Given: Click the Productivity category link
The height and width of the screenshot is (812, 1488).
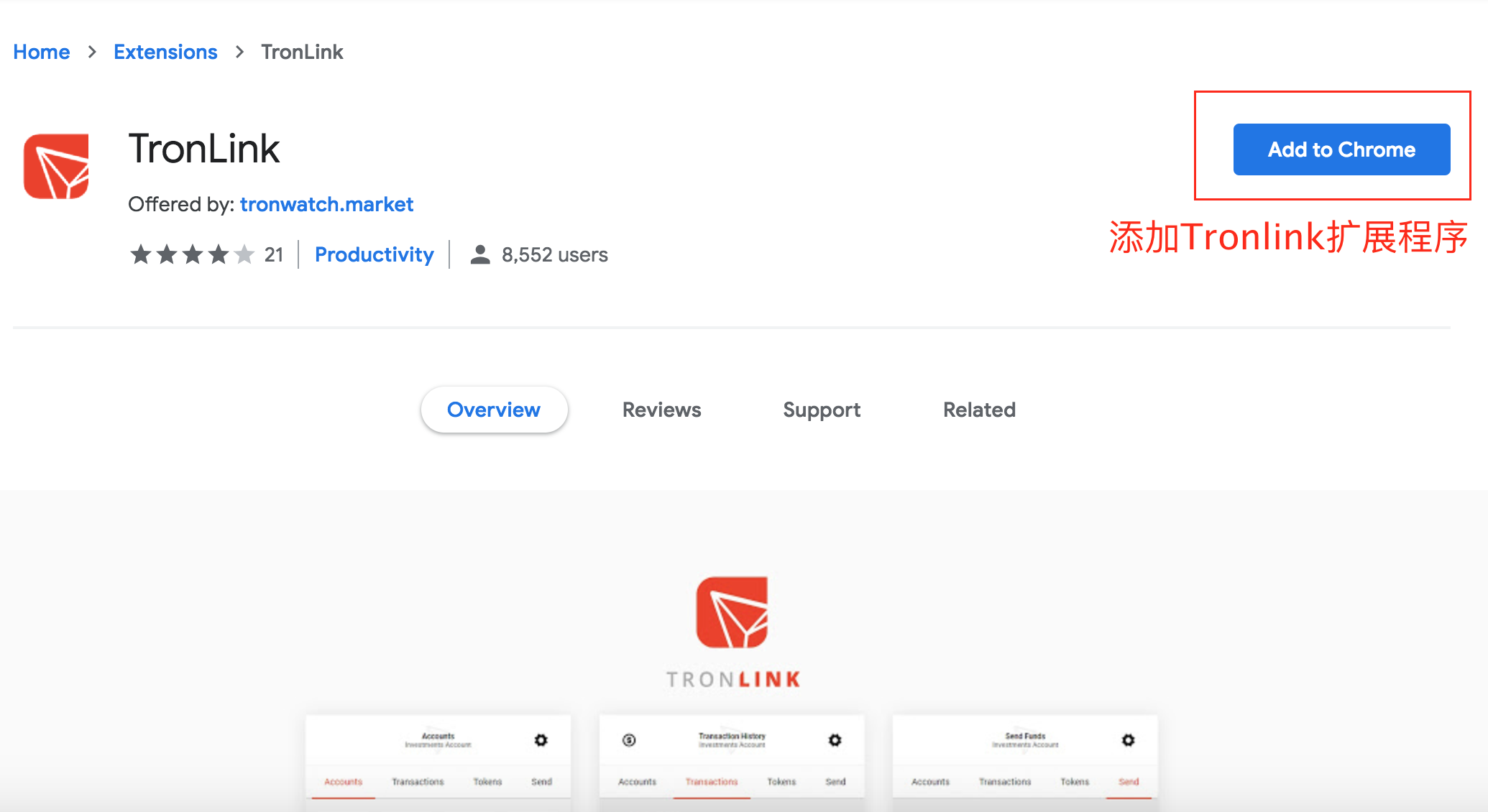Looking at the screenshot, I should 373,256.
